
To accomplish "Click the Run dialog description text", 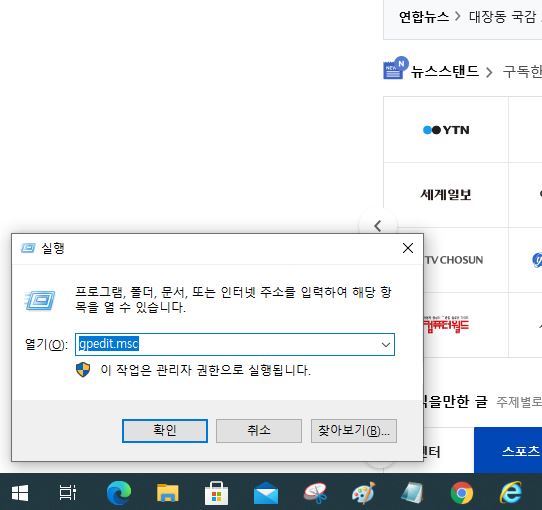I will point(234,299).
